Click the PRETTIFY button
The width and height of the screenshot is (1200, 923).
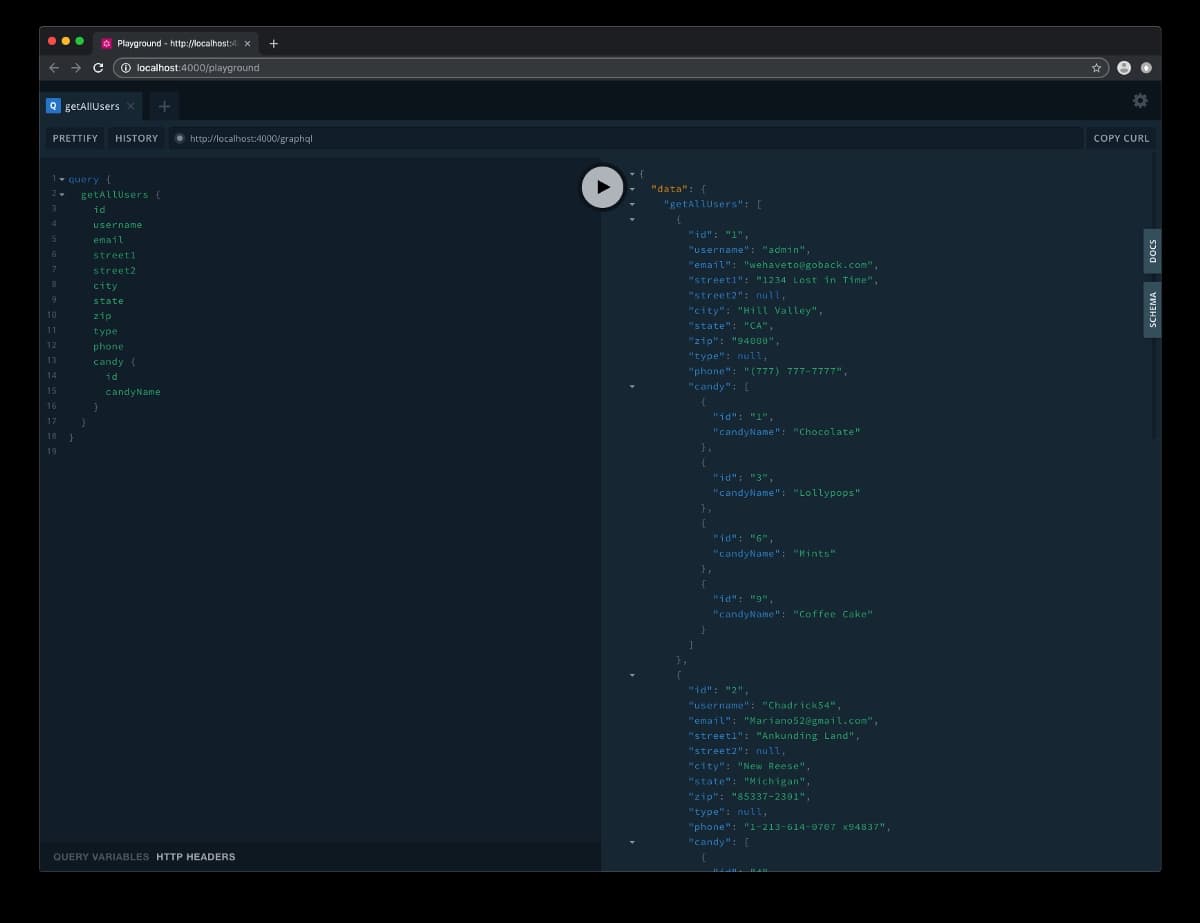click(74, 138)
